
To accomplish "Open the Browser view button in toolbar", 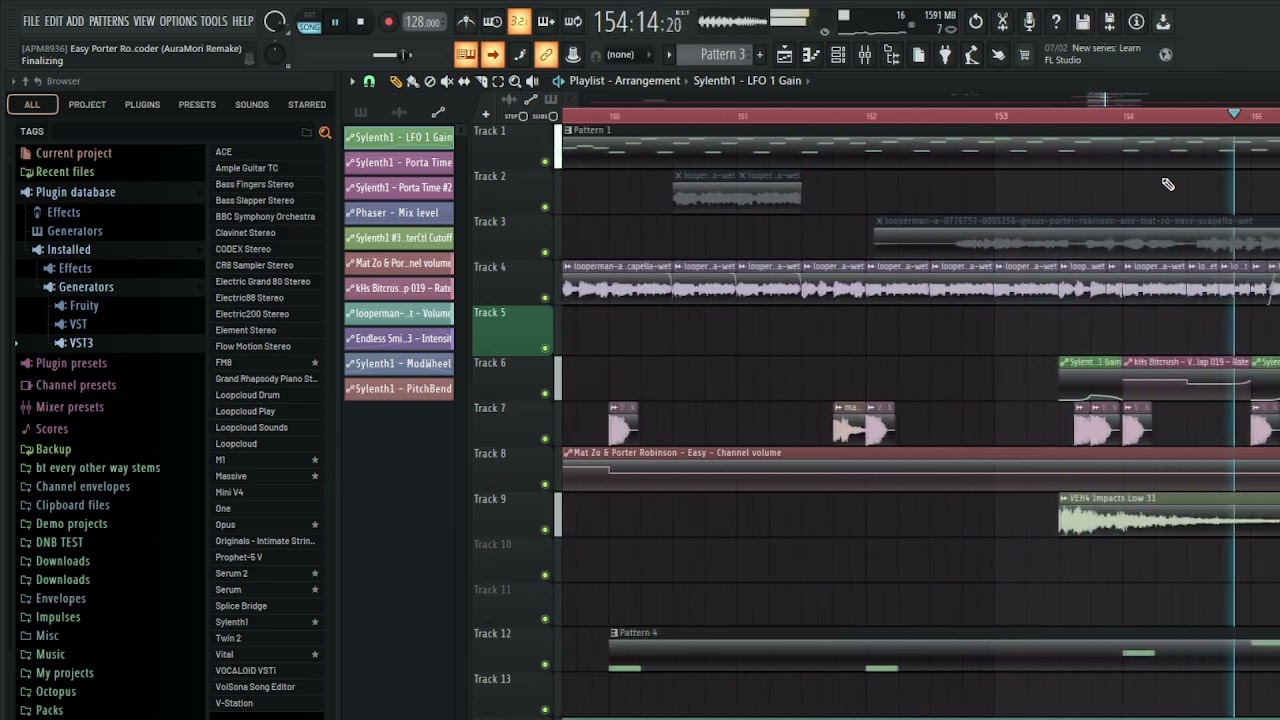I will tap(892, 55).
